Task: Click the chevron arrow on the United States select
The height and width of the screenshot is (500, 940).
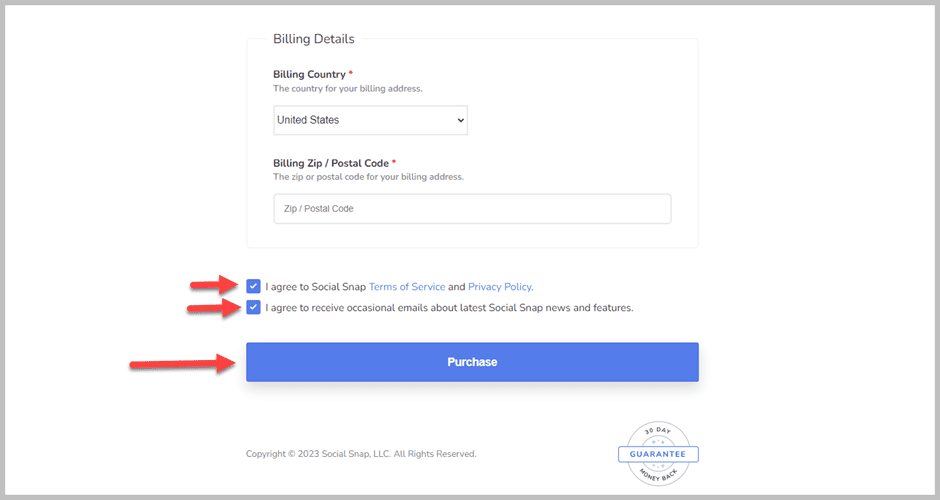Action: 460,120
